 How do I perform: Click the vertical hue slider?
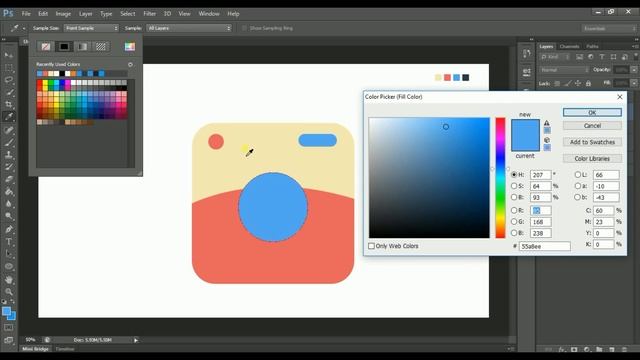[500, 178]
